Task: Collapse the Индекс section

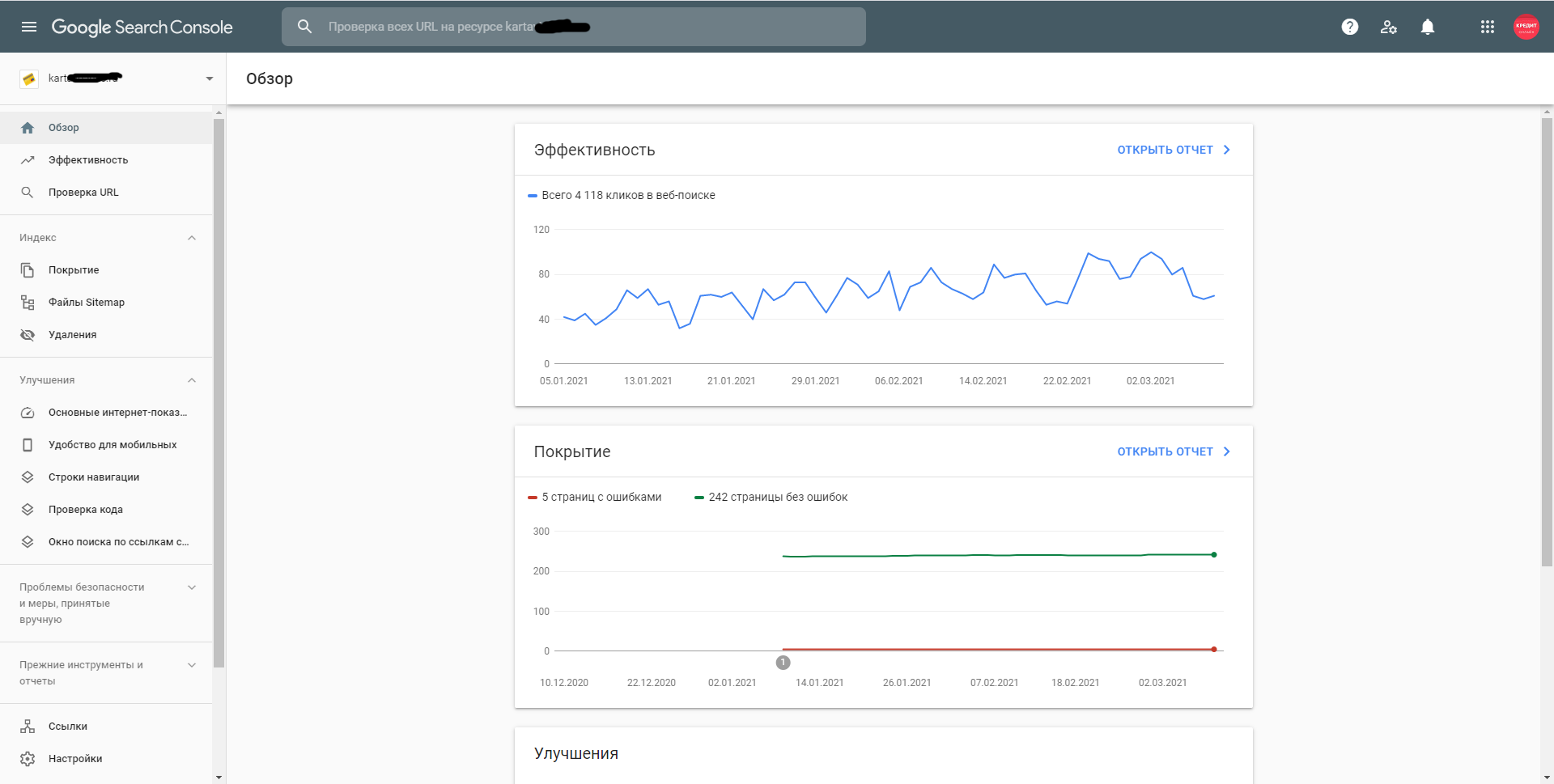Action: [x=192, y=238]
